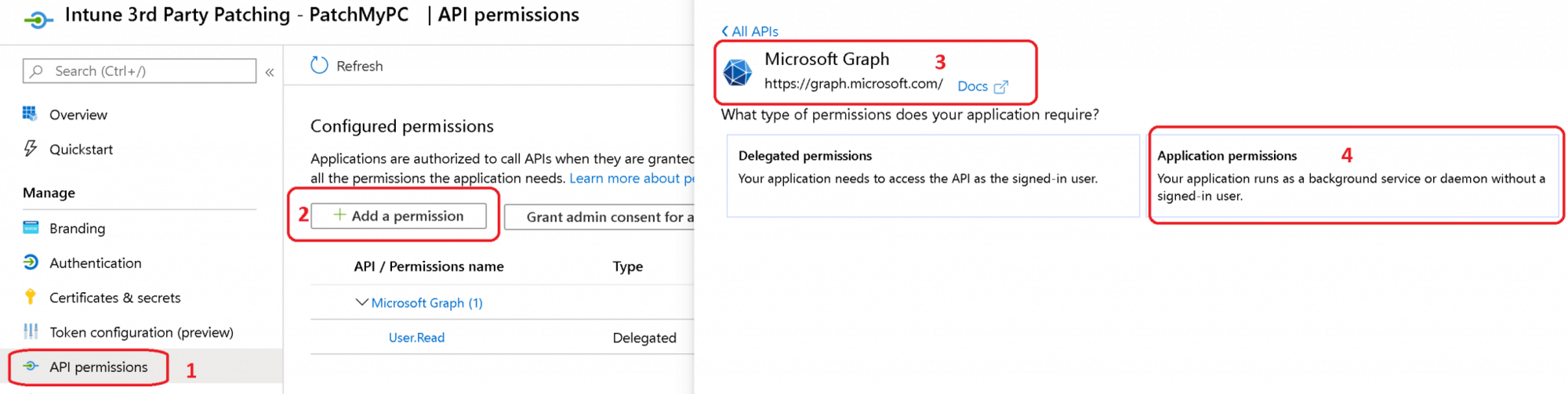1568x394 pixels.
Task: Click the Type column header
Action: point(627,266)
